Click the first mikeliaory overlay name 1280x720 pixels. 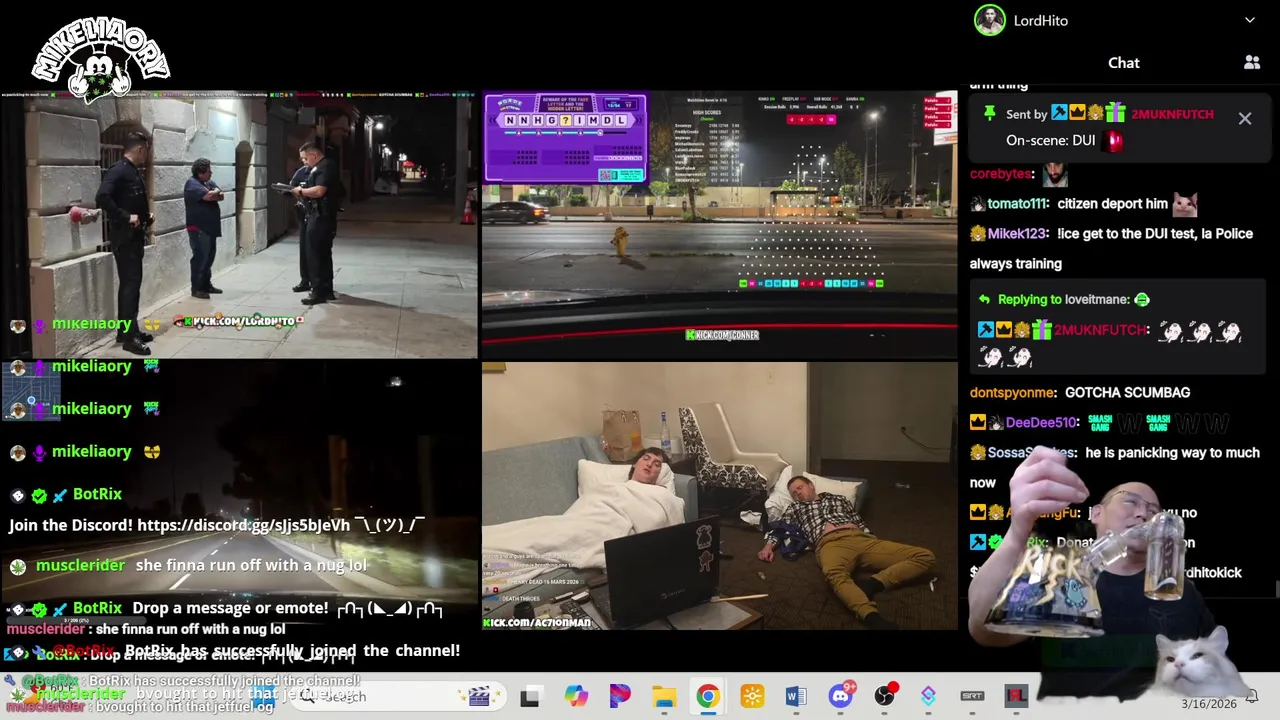[x=92, y=324]
